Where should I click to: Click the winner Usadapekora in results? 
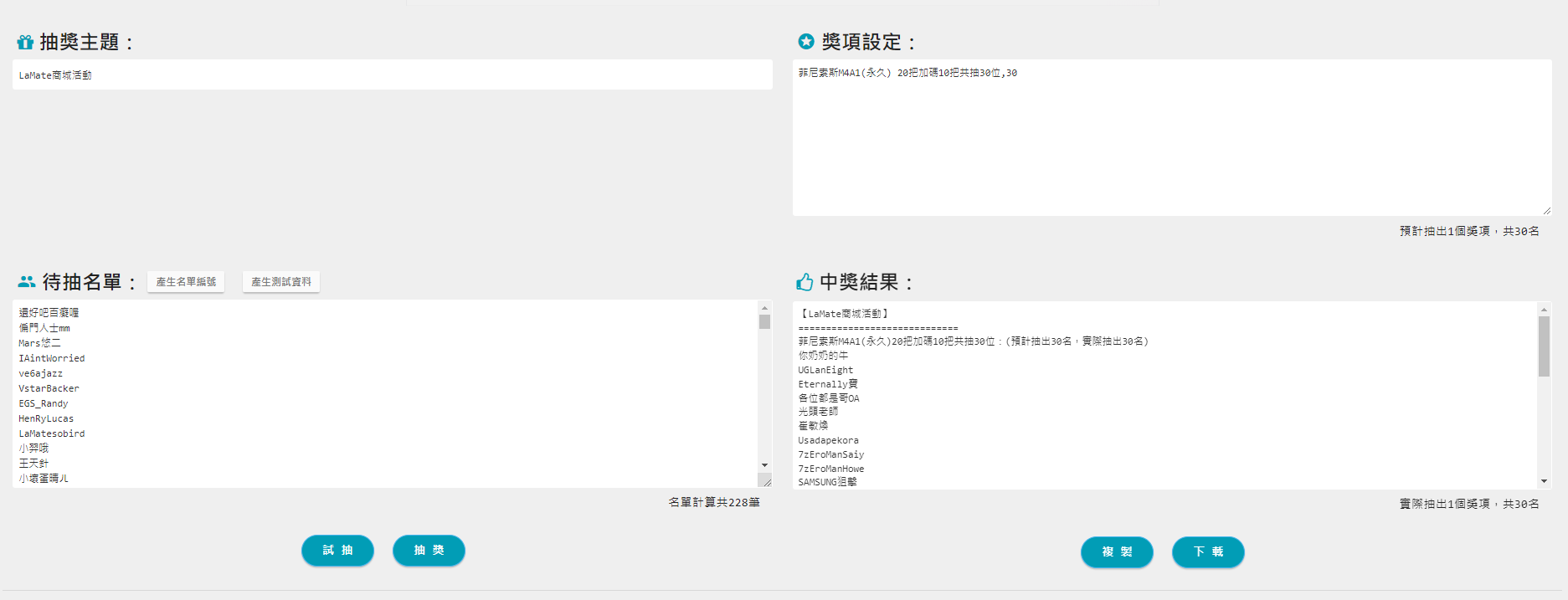(828, 440)
